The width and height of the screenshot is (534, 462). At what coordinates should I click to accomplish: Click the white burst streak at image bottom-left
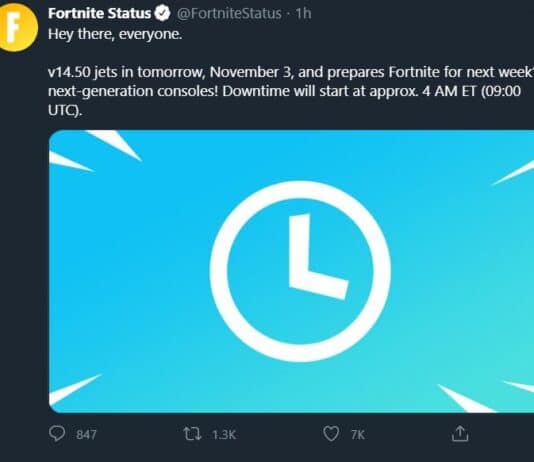point(76,389)
